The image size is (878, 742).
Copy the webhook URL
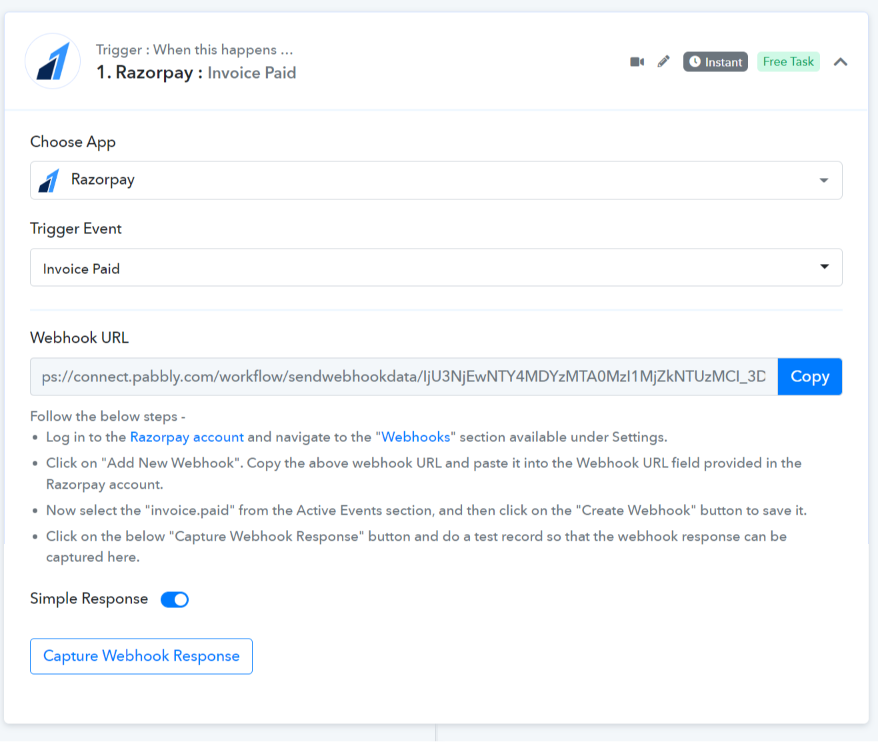click(x=810, y=376)
